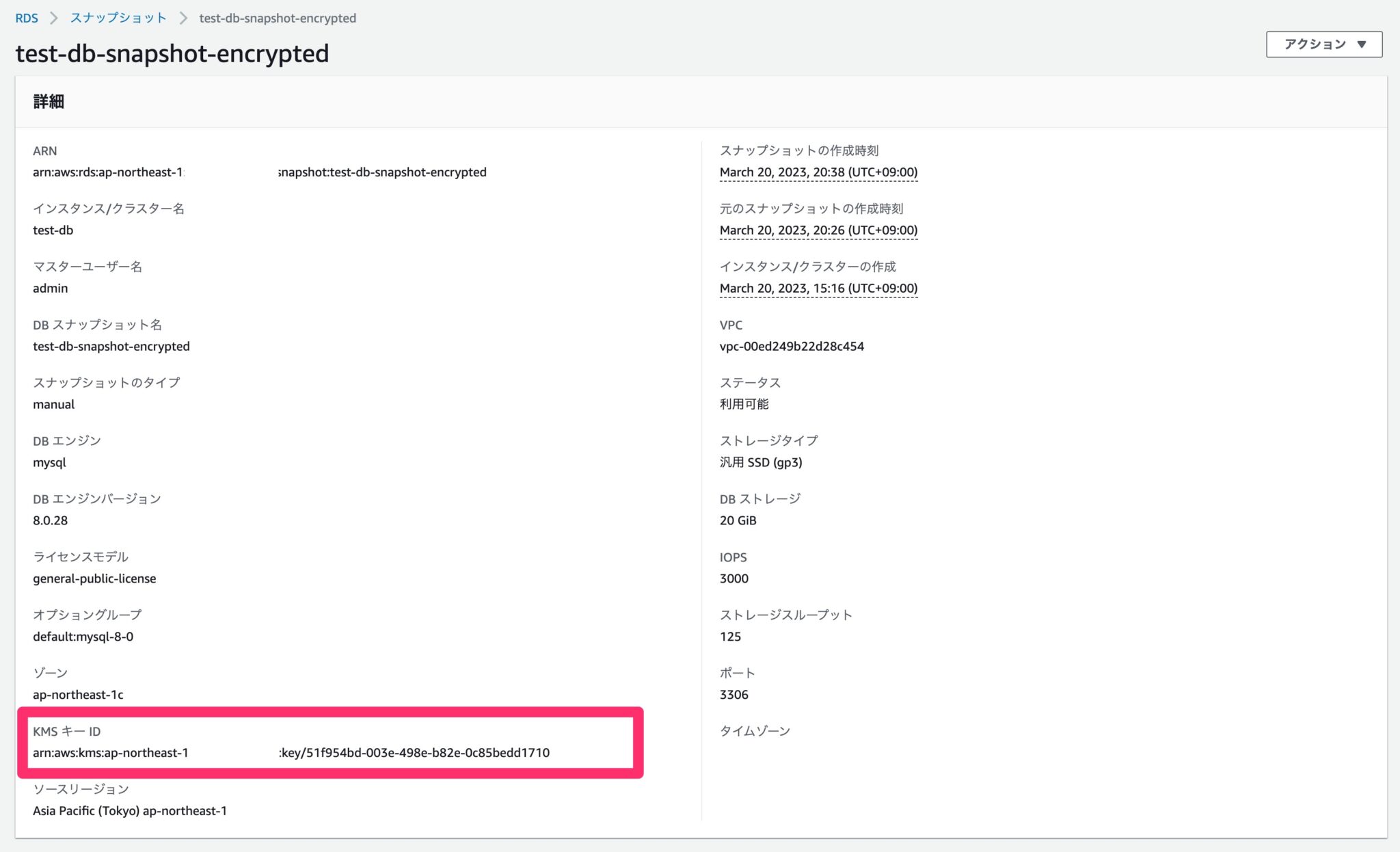
Task: Show tooltip for 元のスナップショットの作成時刻 date
Action: (x=818, y=230)
